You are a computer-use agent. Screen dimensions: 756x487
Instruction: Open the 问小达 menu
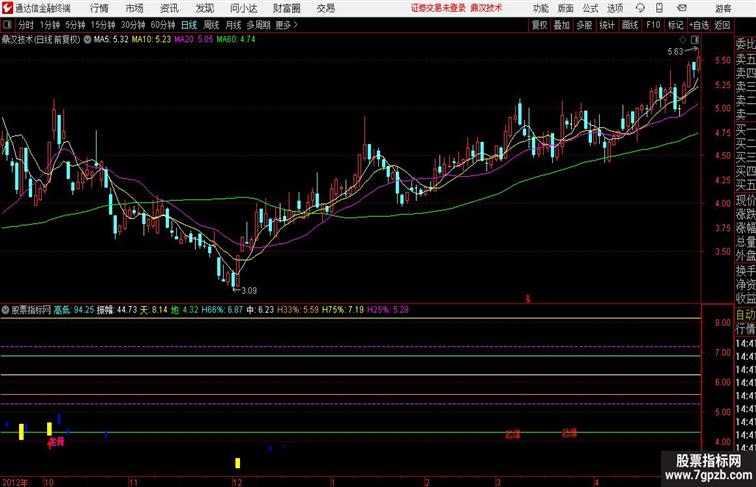point(243,8)
